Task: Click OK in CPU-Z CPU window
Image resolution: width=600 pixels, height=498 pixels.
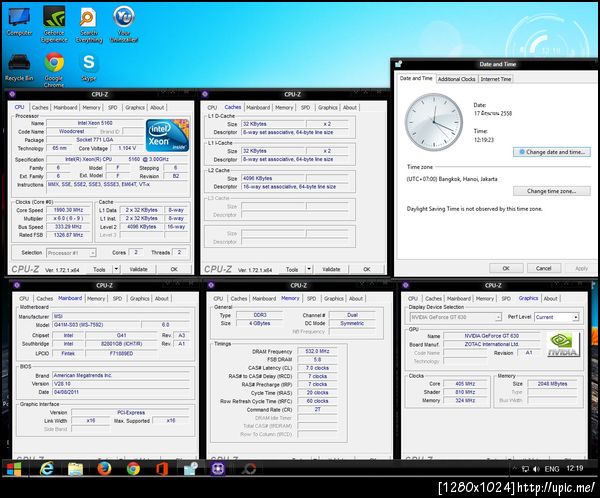Action: pos(174,269)
